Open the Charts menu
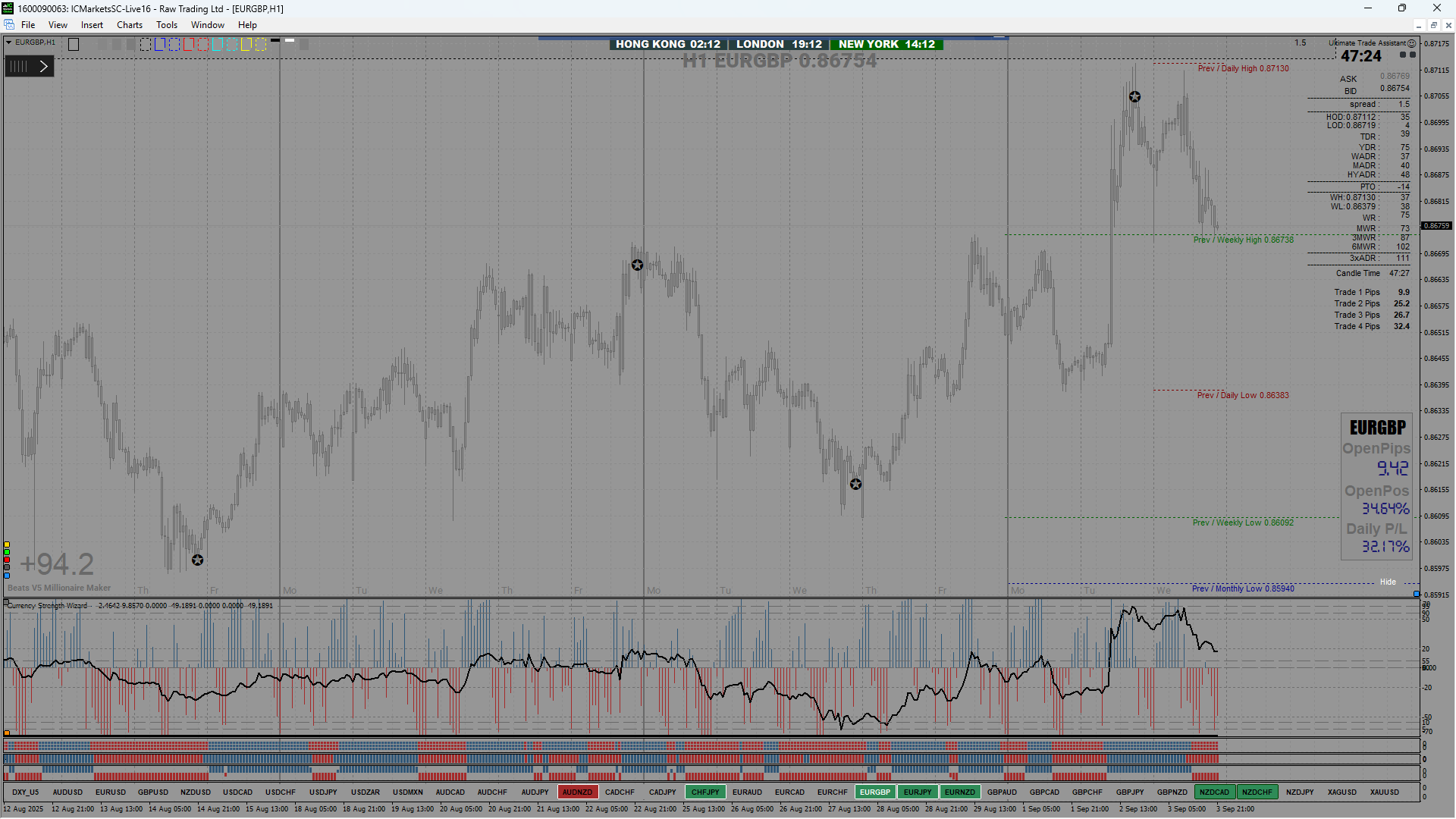This screenshot has height=819, width=1456. pos(130,25)
